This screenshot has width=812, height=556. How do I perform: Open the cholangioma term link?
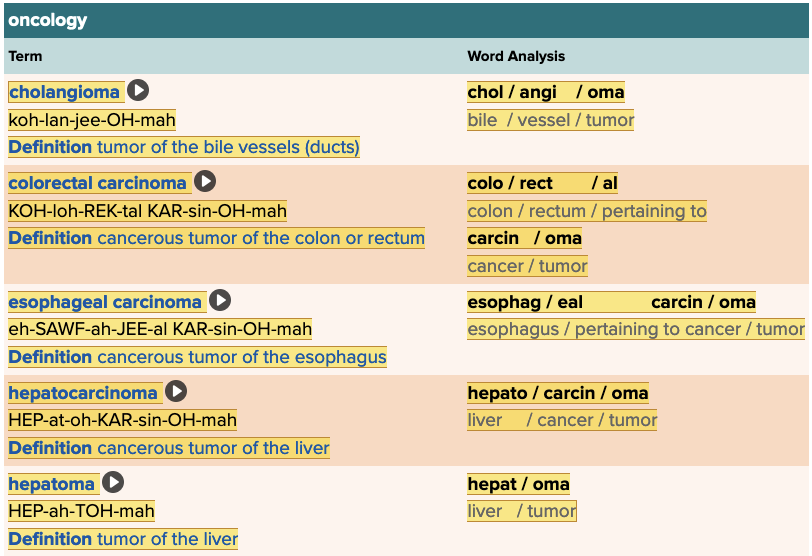click(64, 92)
